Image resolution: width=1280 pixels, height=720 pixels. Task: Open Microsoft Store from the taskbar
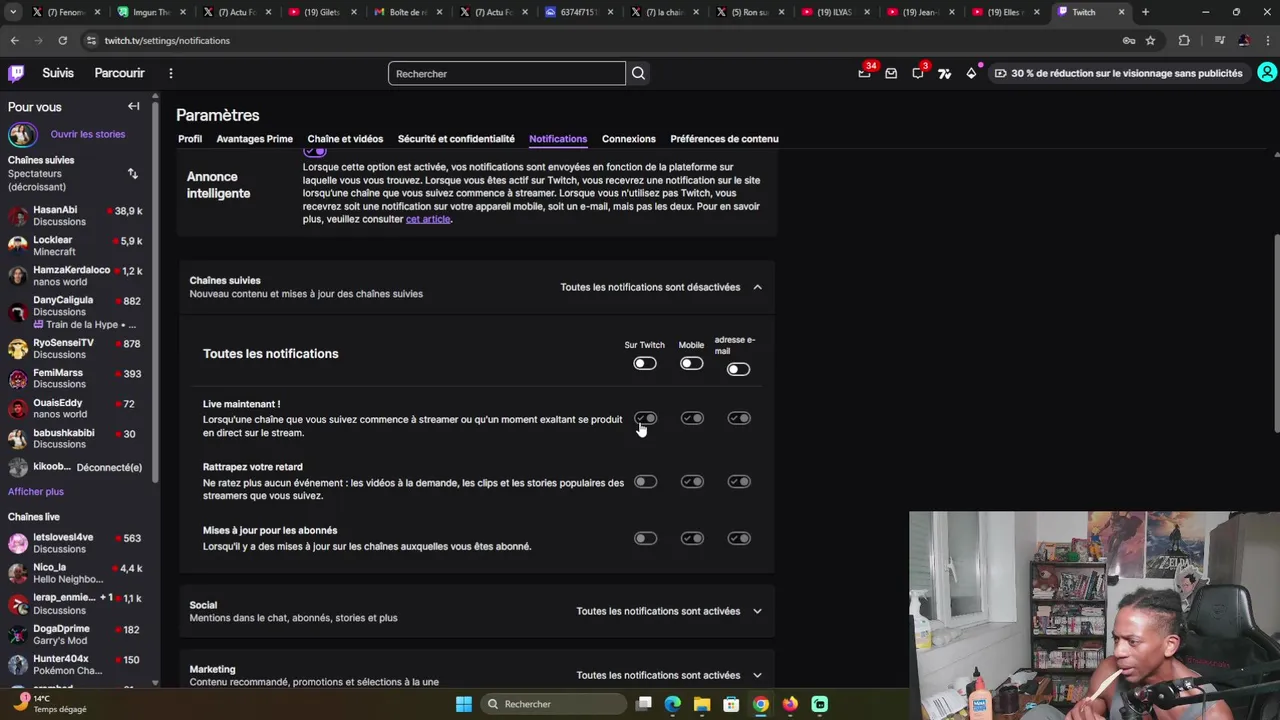click(x=731, y=704)
